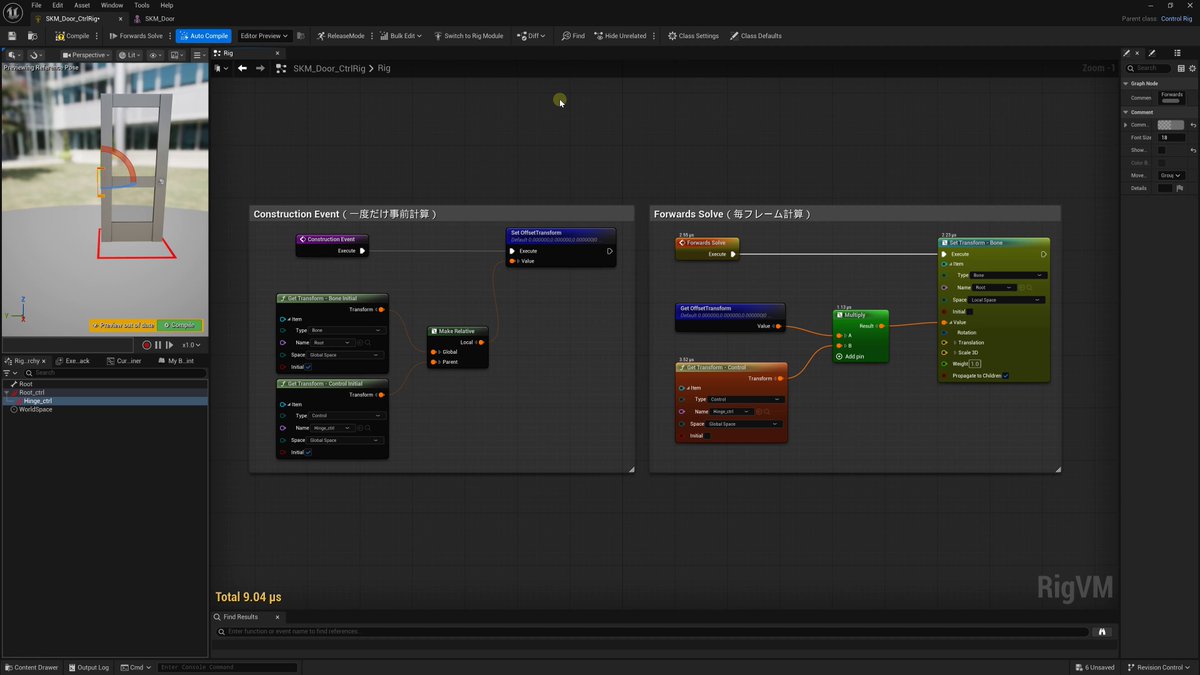
Task: Click the Browse to asset icon
Action: pyautogui.click(x=33, y=36)
